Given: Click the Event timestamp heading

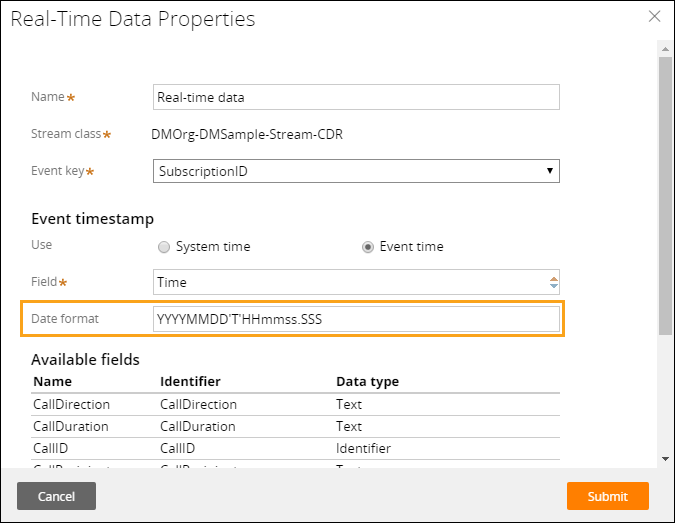Looking at the screenshot, I should click(92, 219).
